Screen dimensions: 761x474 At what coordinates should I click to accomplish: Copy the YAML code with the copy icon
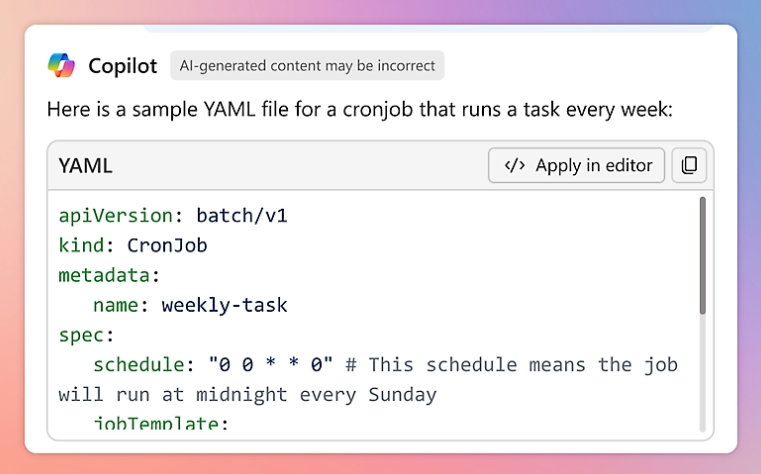tap(689, 166)
